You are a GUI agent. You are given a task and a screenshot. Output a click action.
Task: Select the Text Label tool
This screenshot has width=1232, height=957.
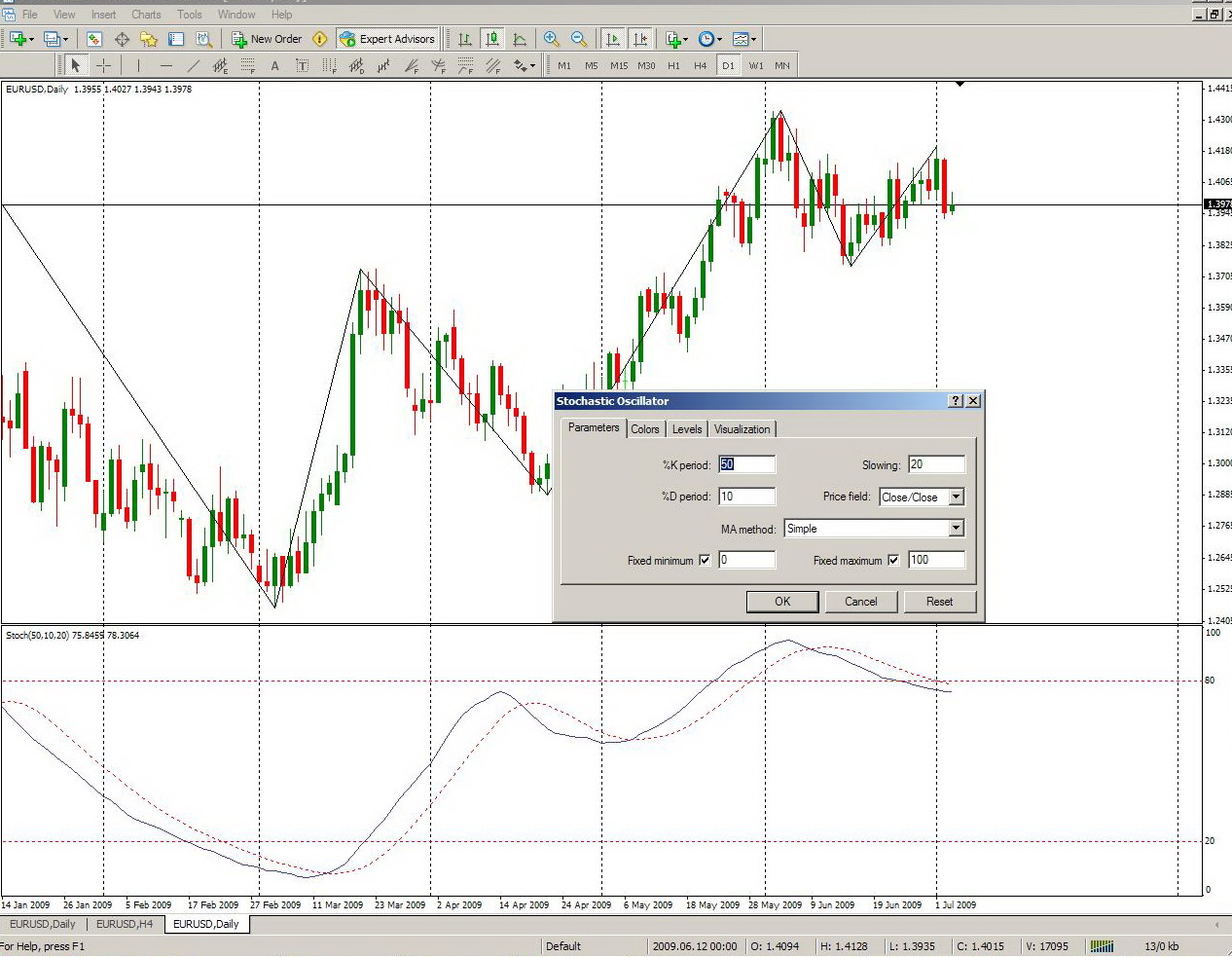point(303,65)
